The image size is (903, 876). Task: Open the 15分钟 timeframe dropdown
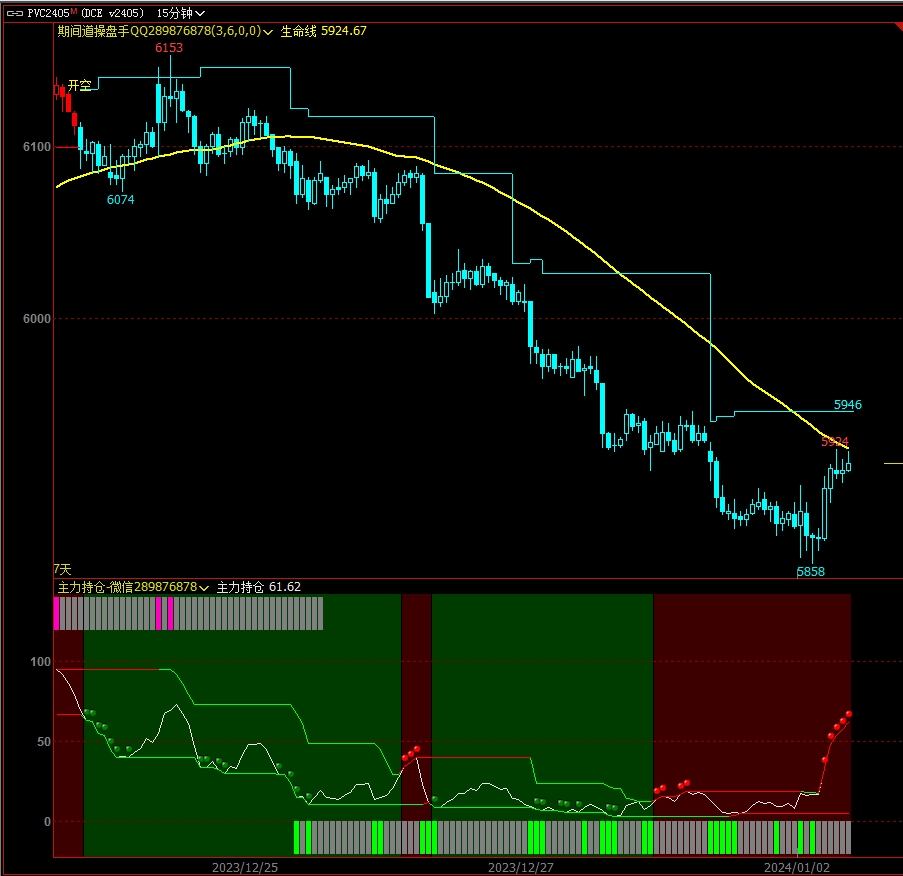181,13
